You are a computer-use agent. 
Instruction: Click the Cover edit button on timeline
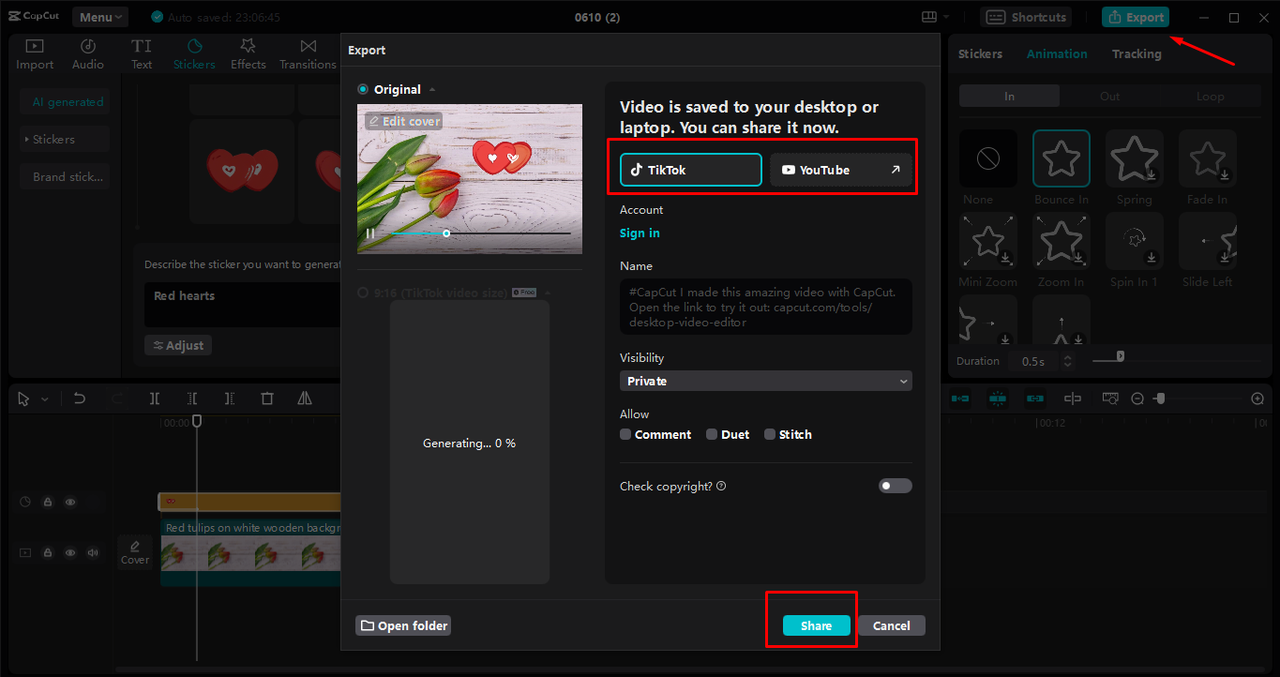tap(135, 551)
